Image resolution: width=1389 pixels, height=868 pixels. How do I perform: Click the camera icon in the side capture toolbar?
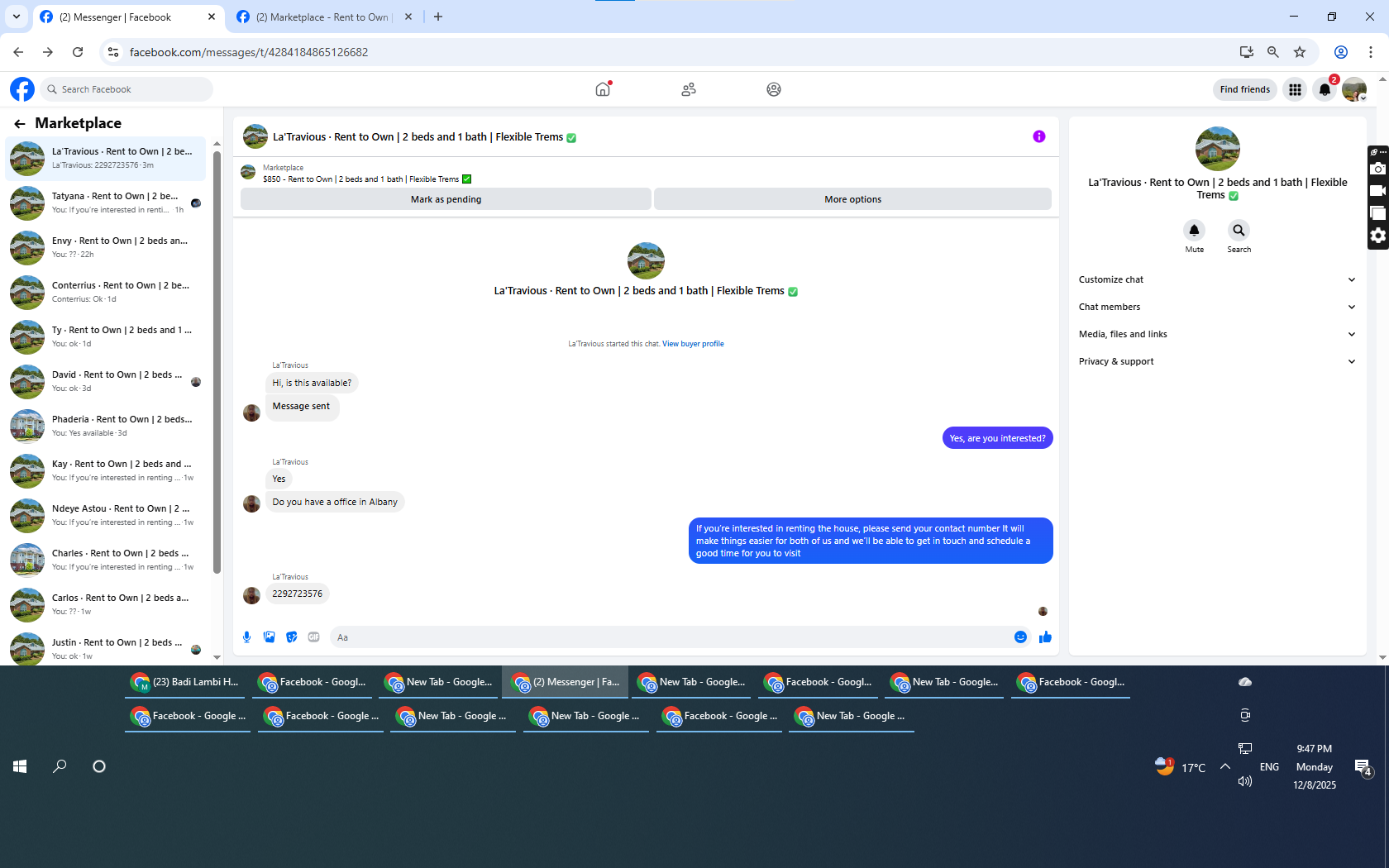tap(1377, 169)
